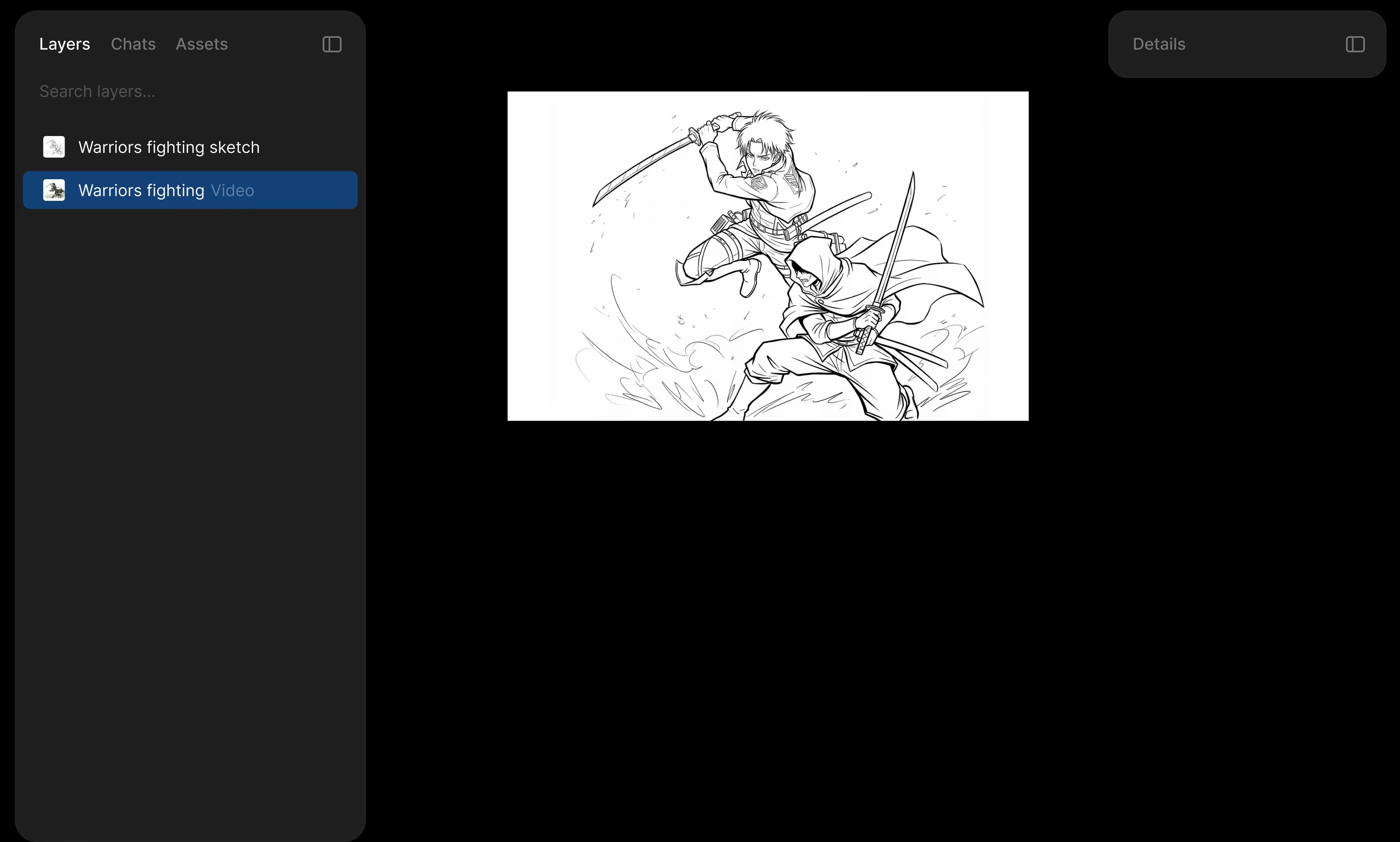
Task: Click the Warriors fighting sketch layer thumbnail
Action: click(54, 147)
